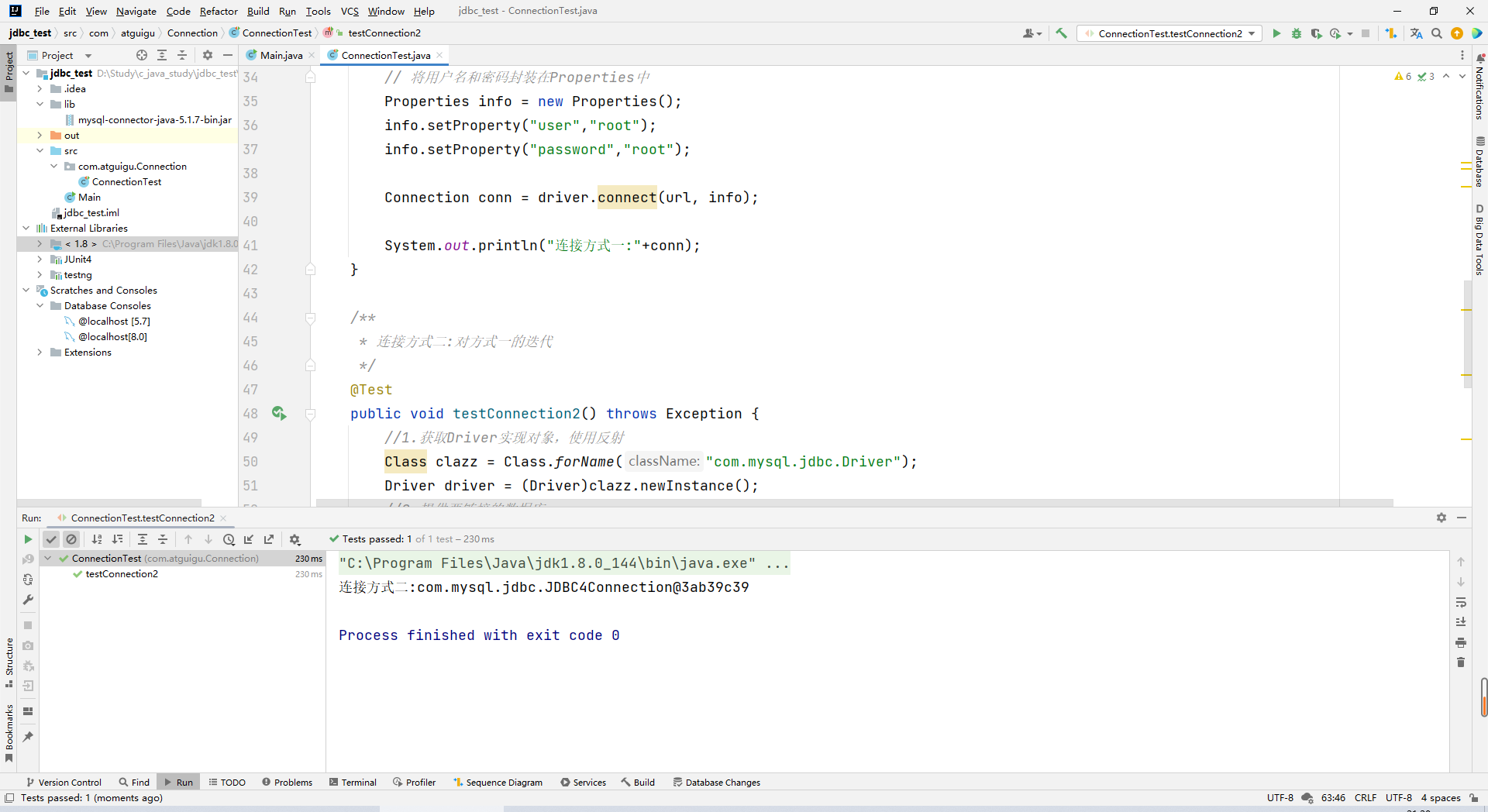Change line separator via CRLF in status bar
The width and height of the screenshot is (1488, 812).
1366,798
